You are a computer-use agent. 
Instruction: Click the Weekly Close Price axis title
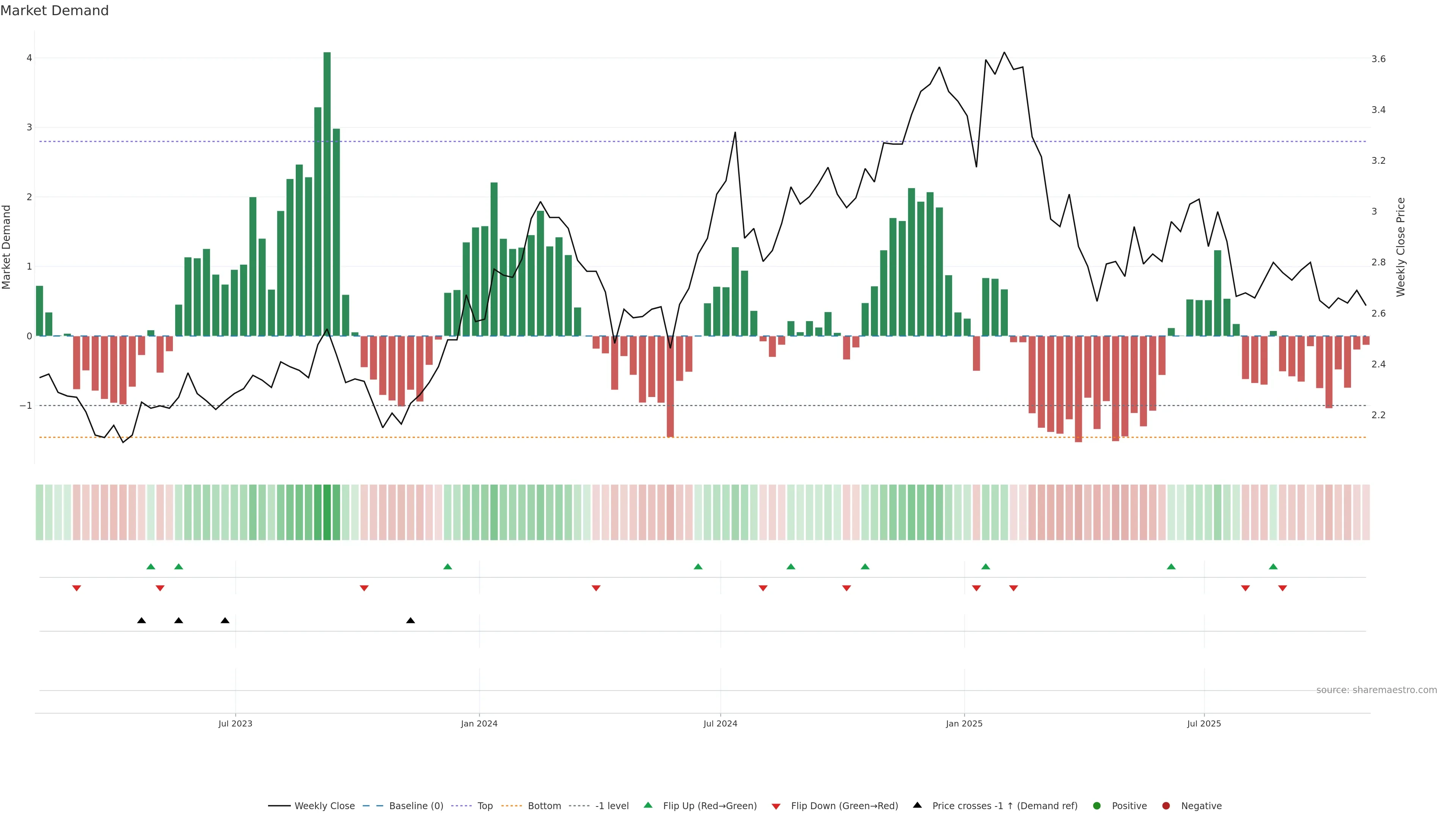click(1400, 247)
